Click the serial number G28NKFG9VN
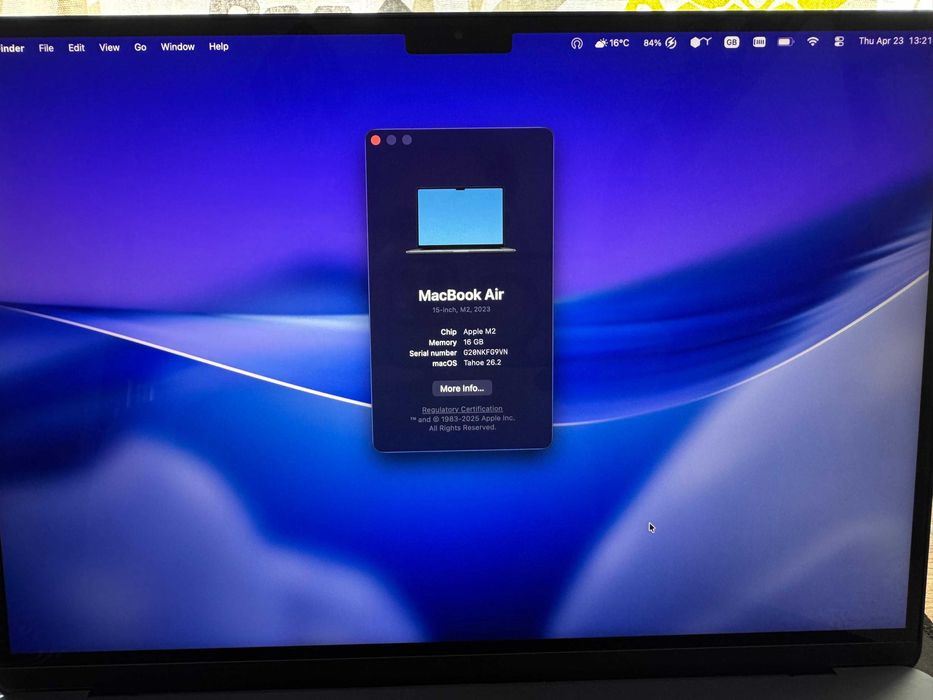The image size is (933, 700). click(x=486, y=352)
